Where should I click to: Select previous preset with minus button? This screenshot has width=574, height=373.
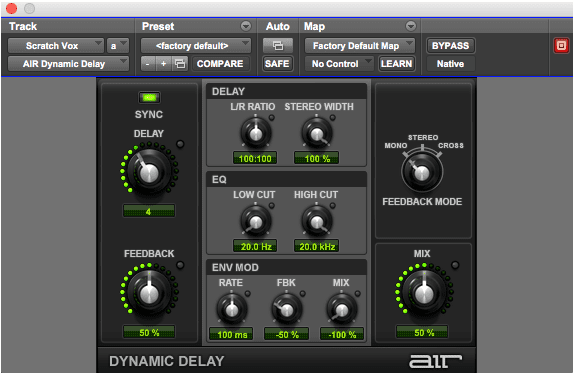tap(148, 64)
